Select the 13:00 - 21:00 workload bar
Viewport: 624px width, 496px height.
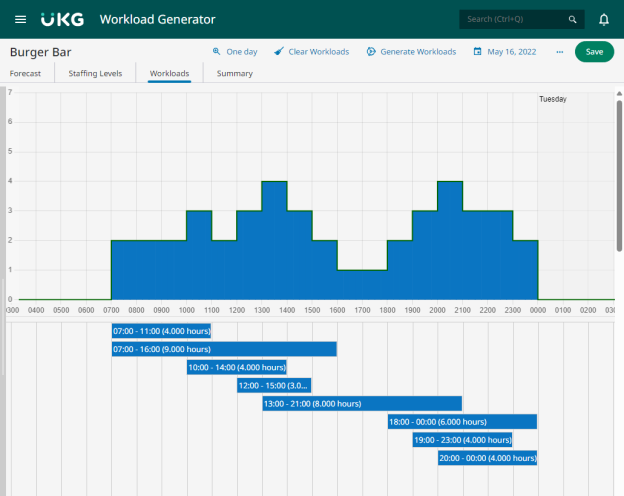[362, 404]
